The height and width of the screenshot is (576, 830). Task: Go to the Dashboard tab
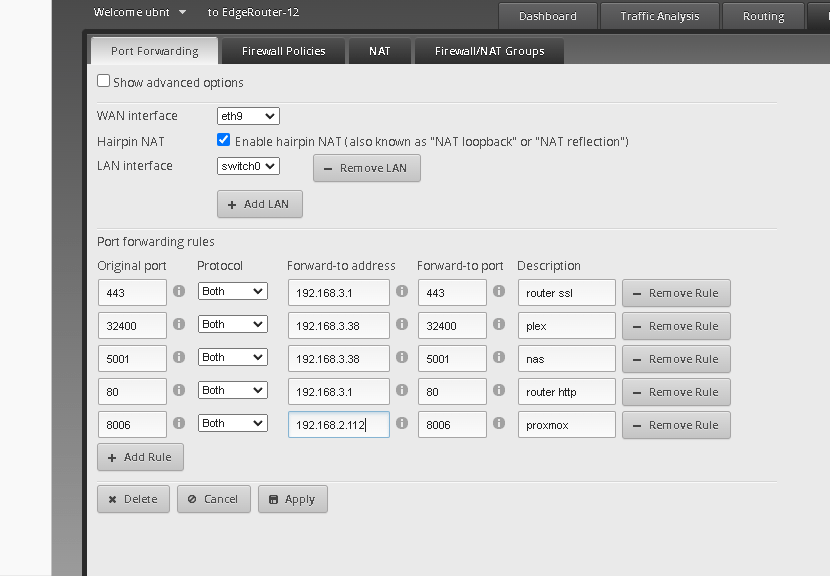[548, 16]
